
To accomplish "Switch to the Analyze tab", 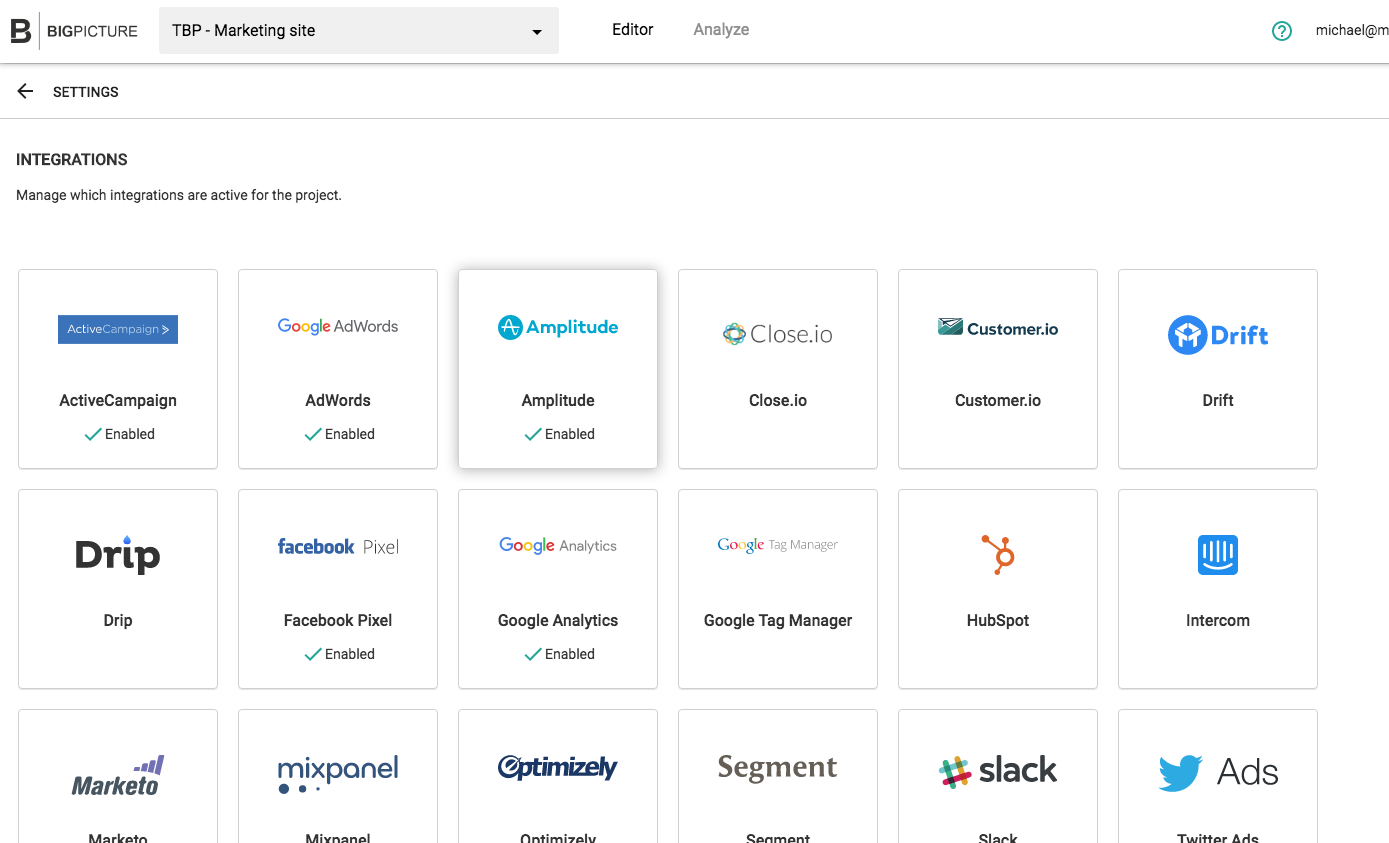I will pos(721,30).
